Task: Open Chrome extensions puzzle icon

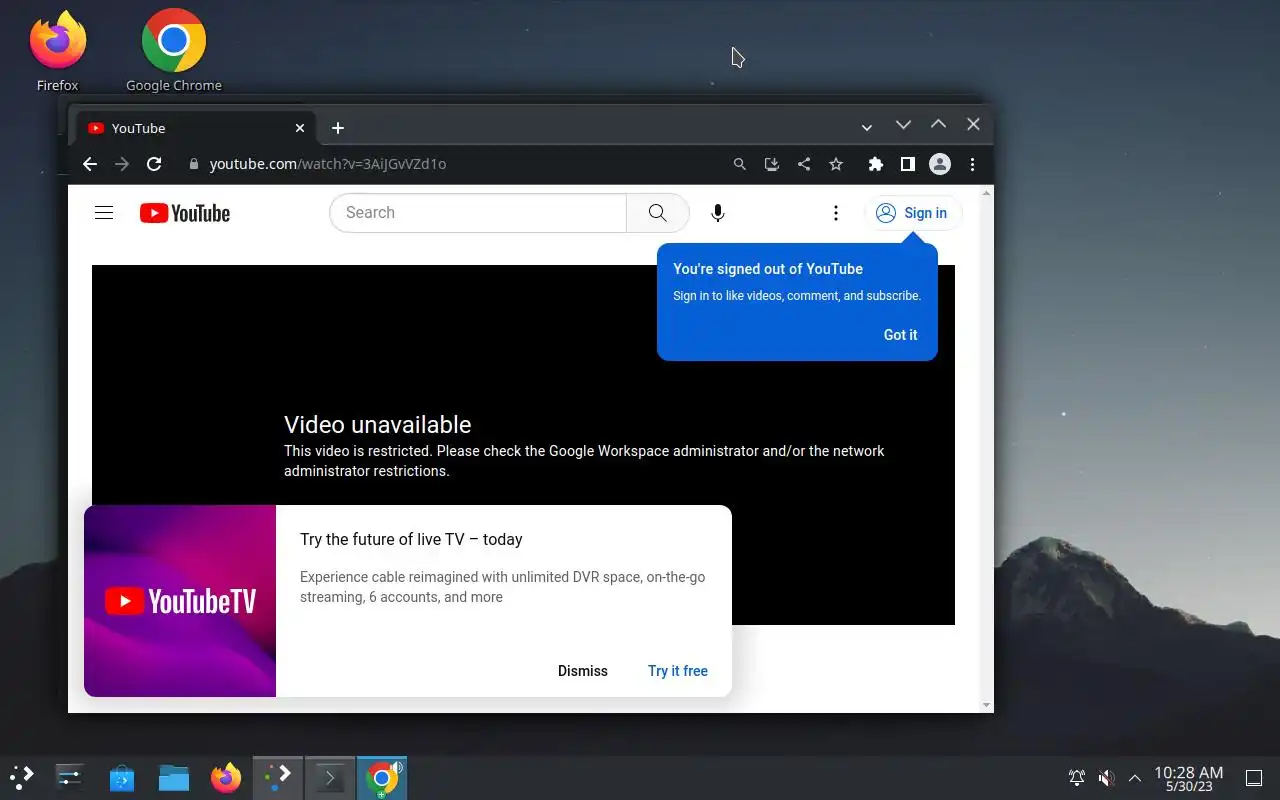Action: 876,164
